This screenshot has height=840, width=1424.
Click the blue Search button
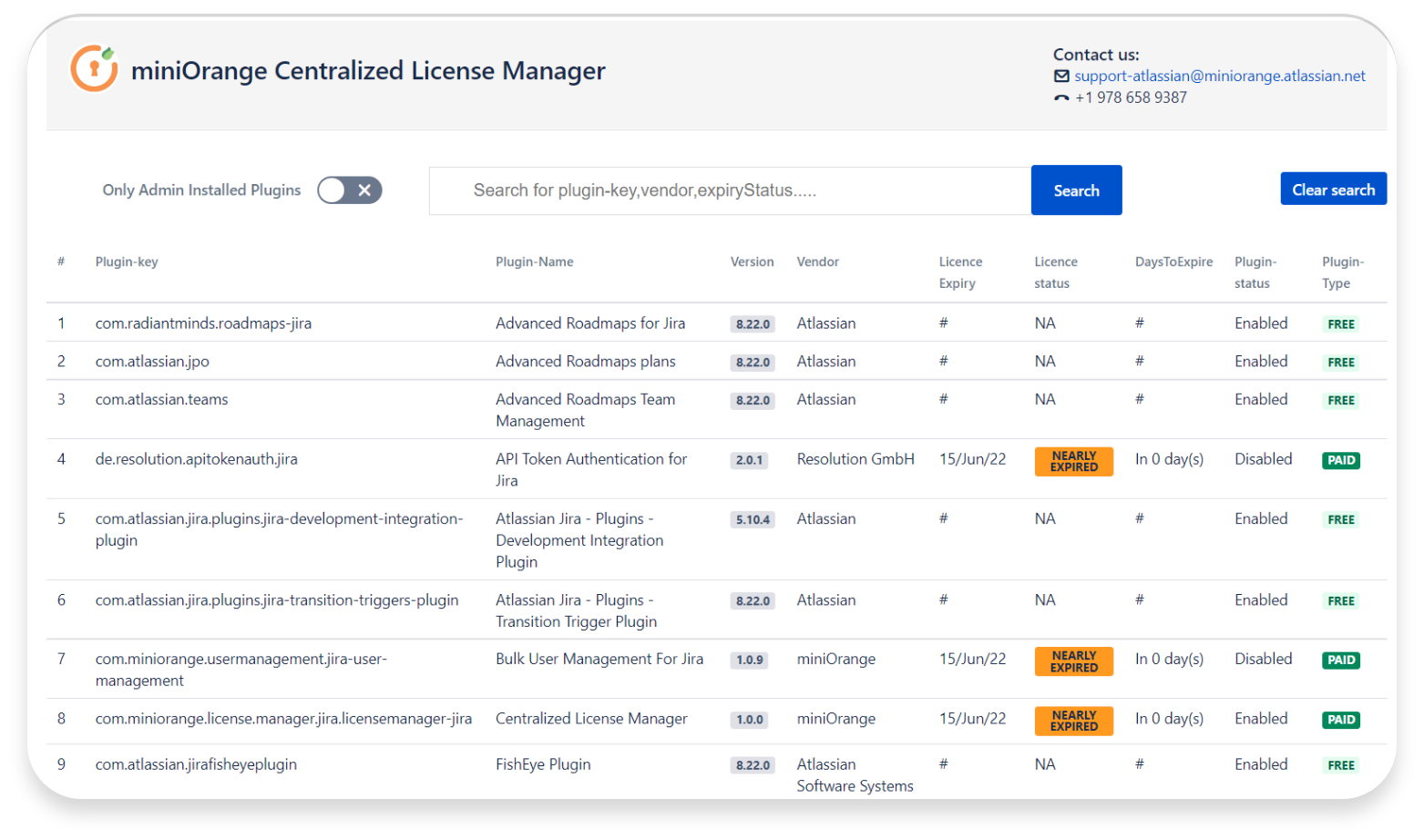point(1076,190)
